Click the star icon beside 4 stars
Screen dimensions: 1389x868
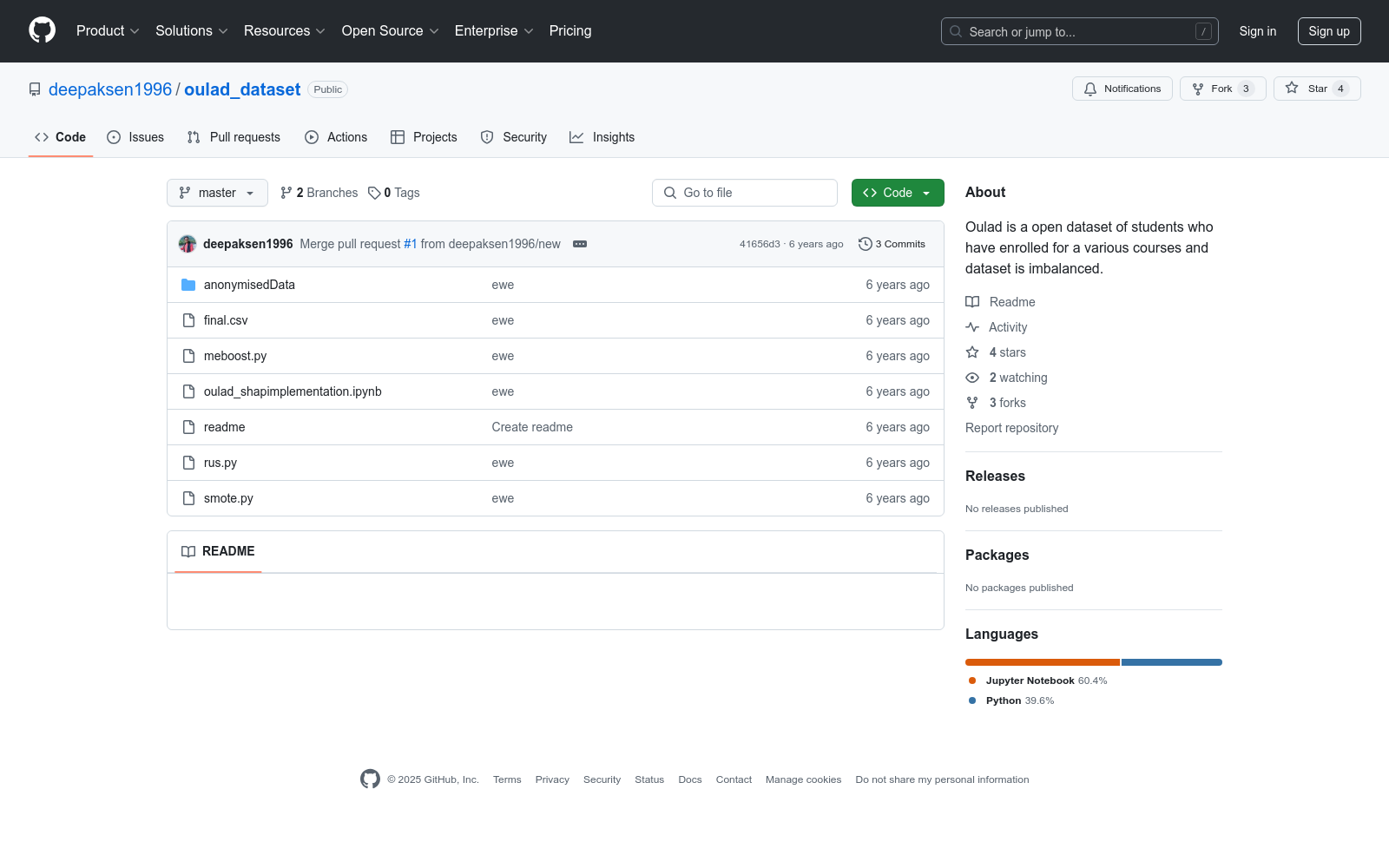point(972,352)
